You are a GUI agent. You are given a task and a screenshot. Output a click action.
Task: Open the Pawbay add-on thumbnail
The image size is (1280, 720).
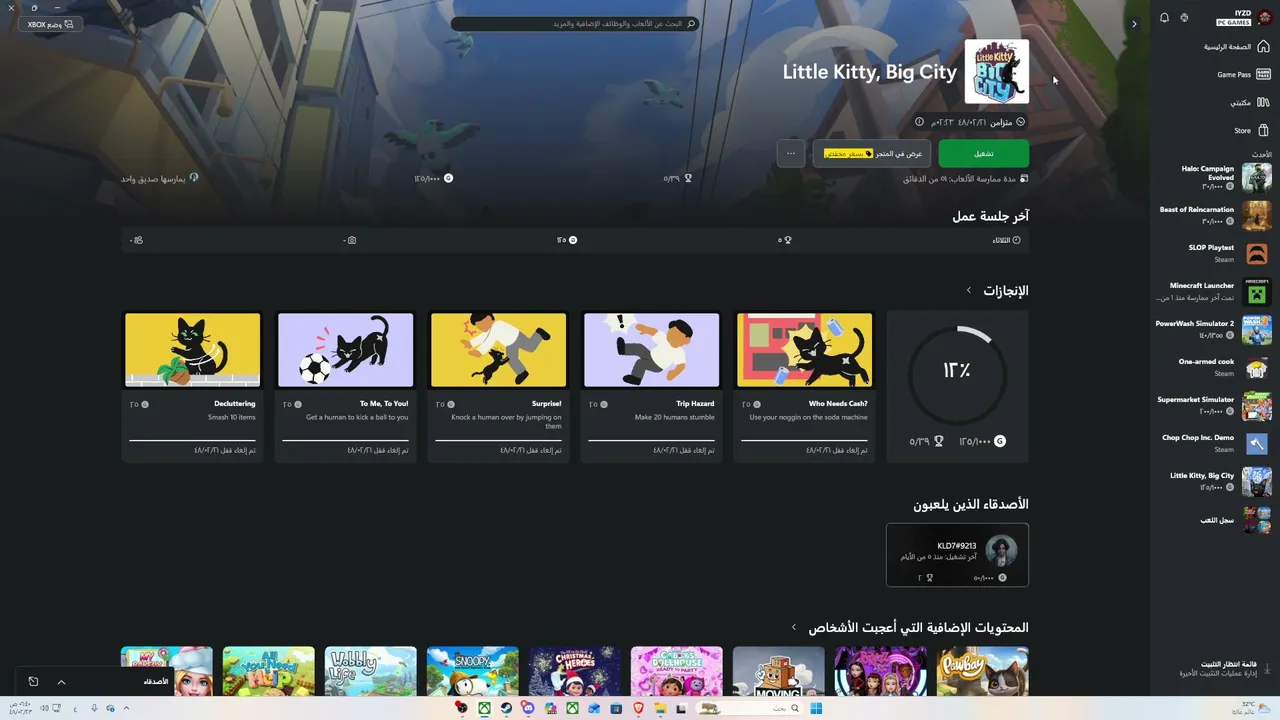click(983, 671)
